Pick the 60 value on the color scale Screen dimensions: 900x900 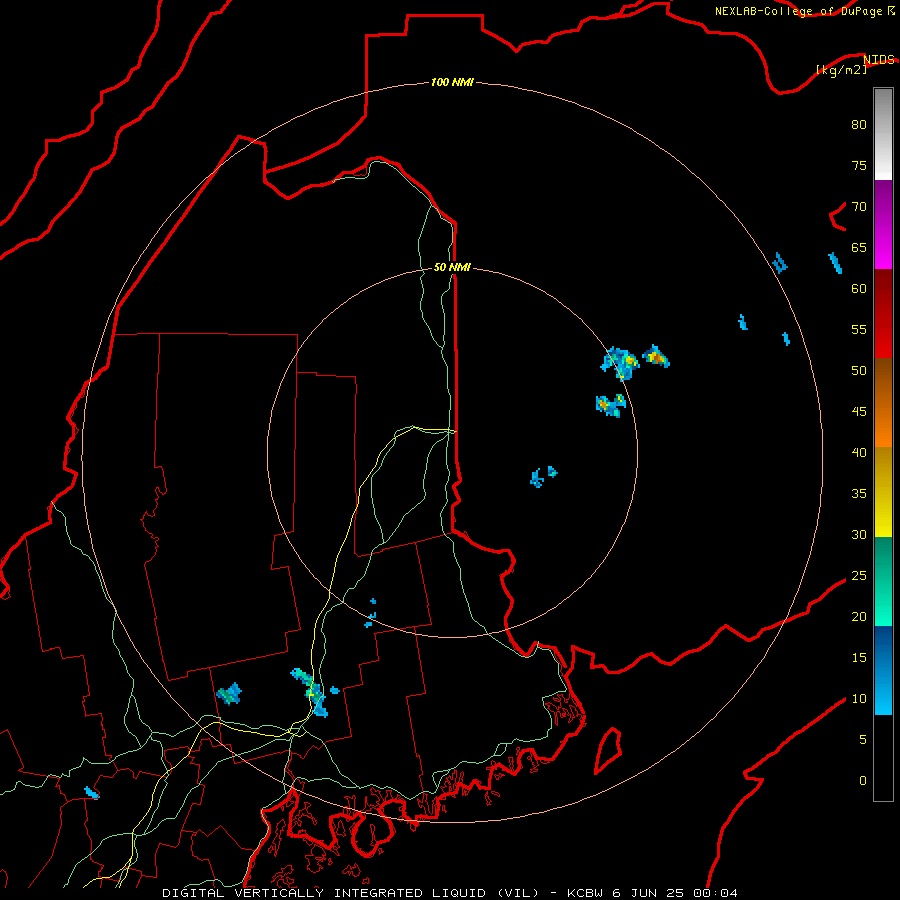pyautogui.click(x=859, y=289)
